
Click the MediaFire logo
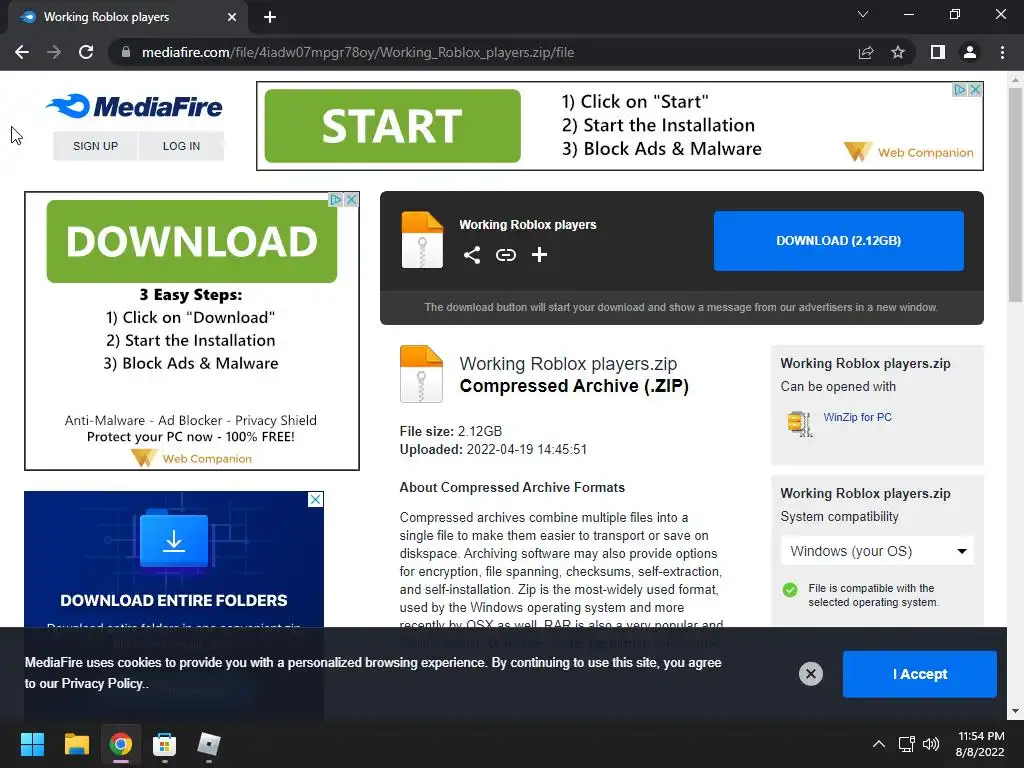click(135, 106)
